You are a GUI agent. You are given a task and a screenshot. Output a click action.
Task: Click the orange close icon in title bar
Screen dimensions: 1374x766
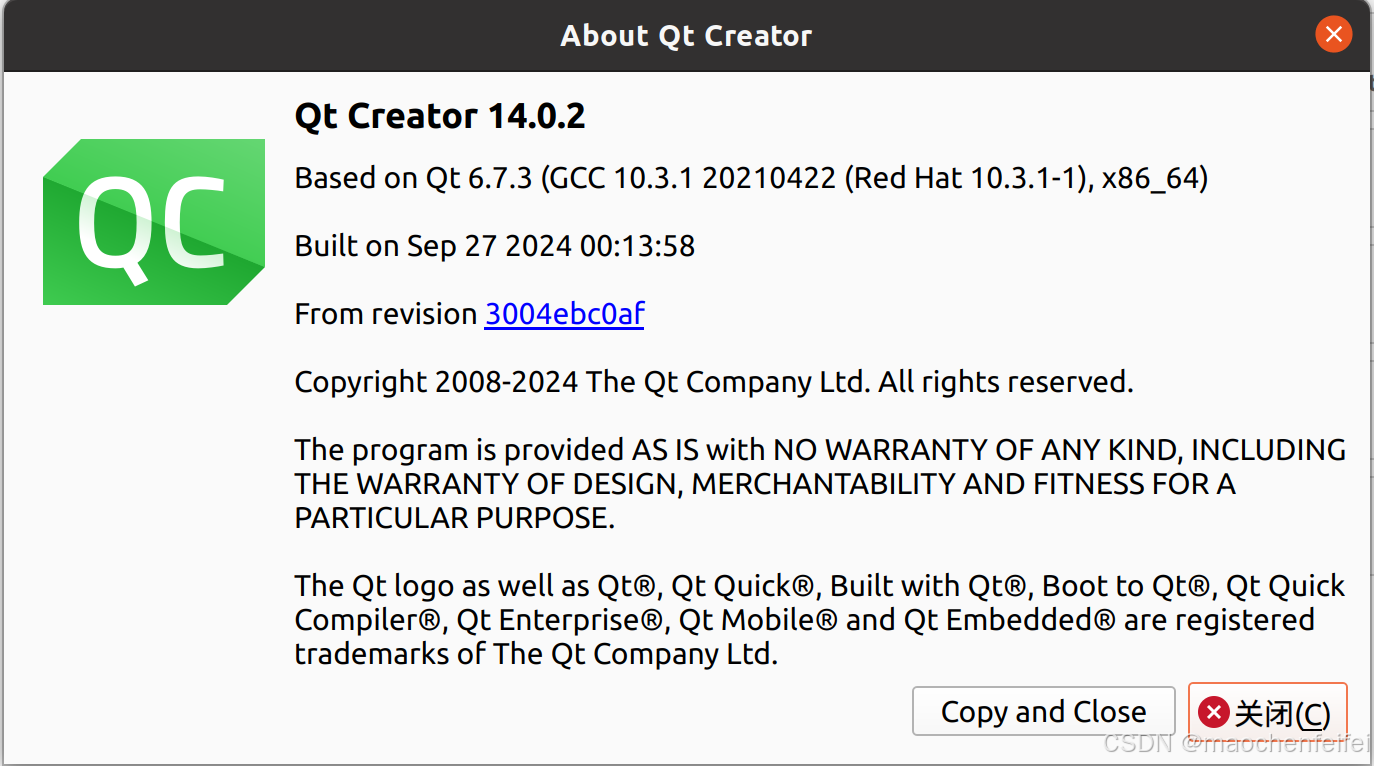1333,34
